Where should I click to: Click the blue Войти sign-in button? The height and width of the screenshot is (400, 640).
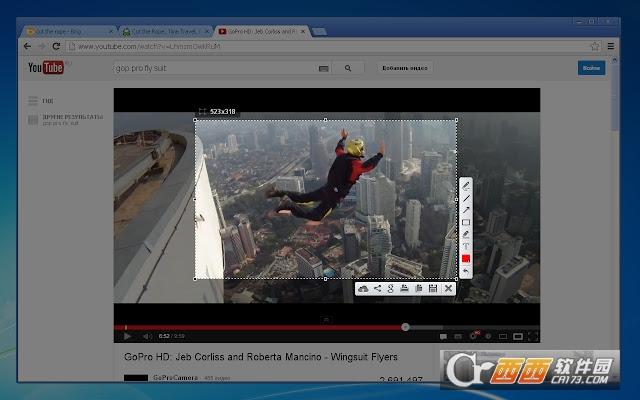click(x=591, y=68)
